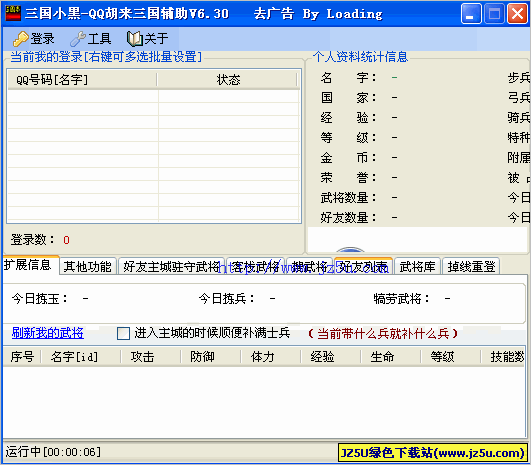Switch to the 掉线重登 tab

click(x=471, y=267)
